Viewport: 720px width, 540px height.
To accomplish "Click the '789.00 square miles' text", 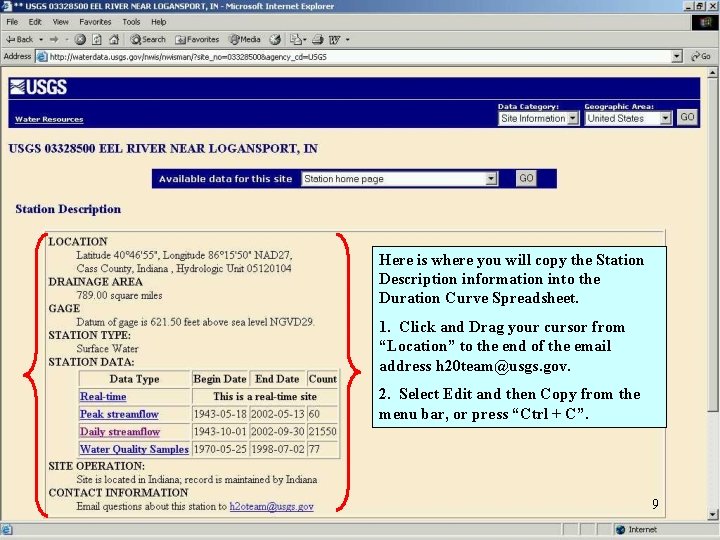I will tap(119, 295).
